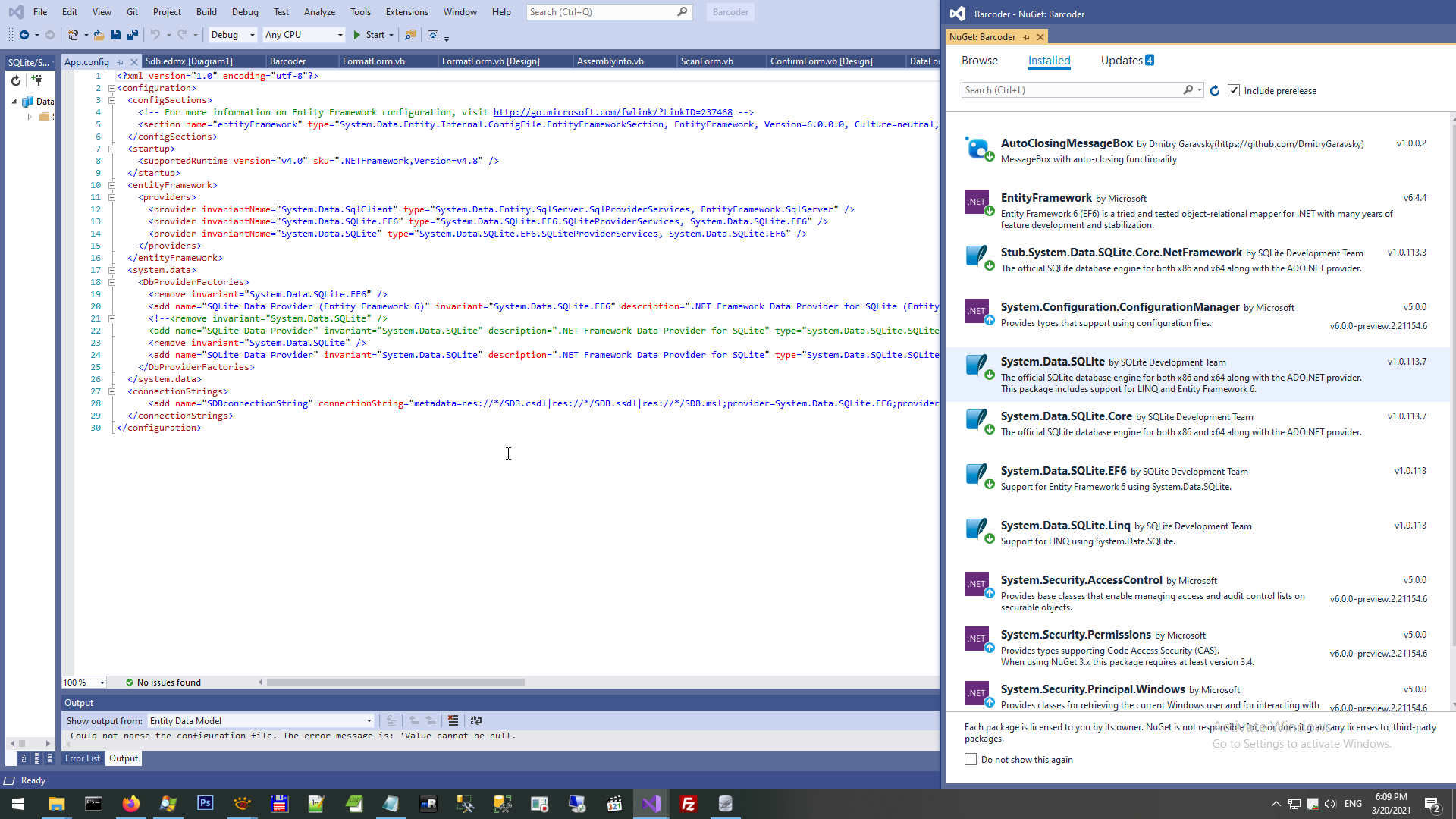Collapse the configSections XML node

pos(111,100)
